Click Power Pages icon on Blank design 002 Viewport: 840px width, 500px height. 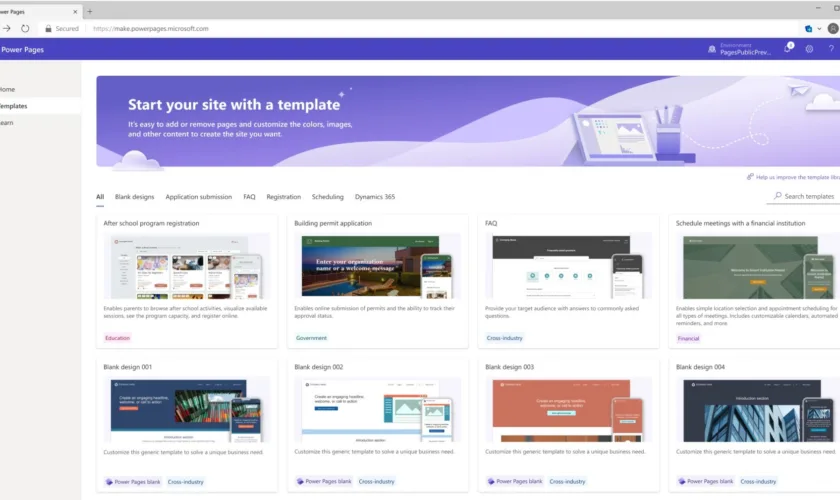coord(300,481)
